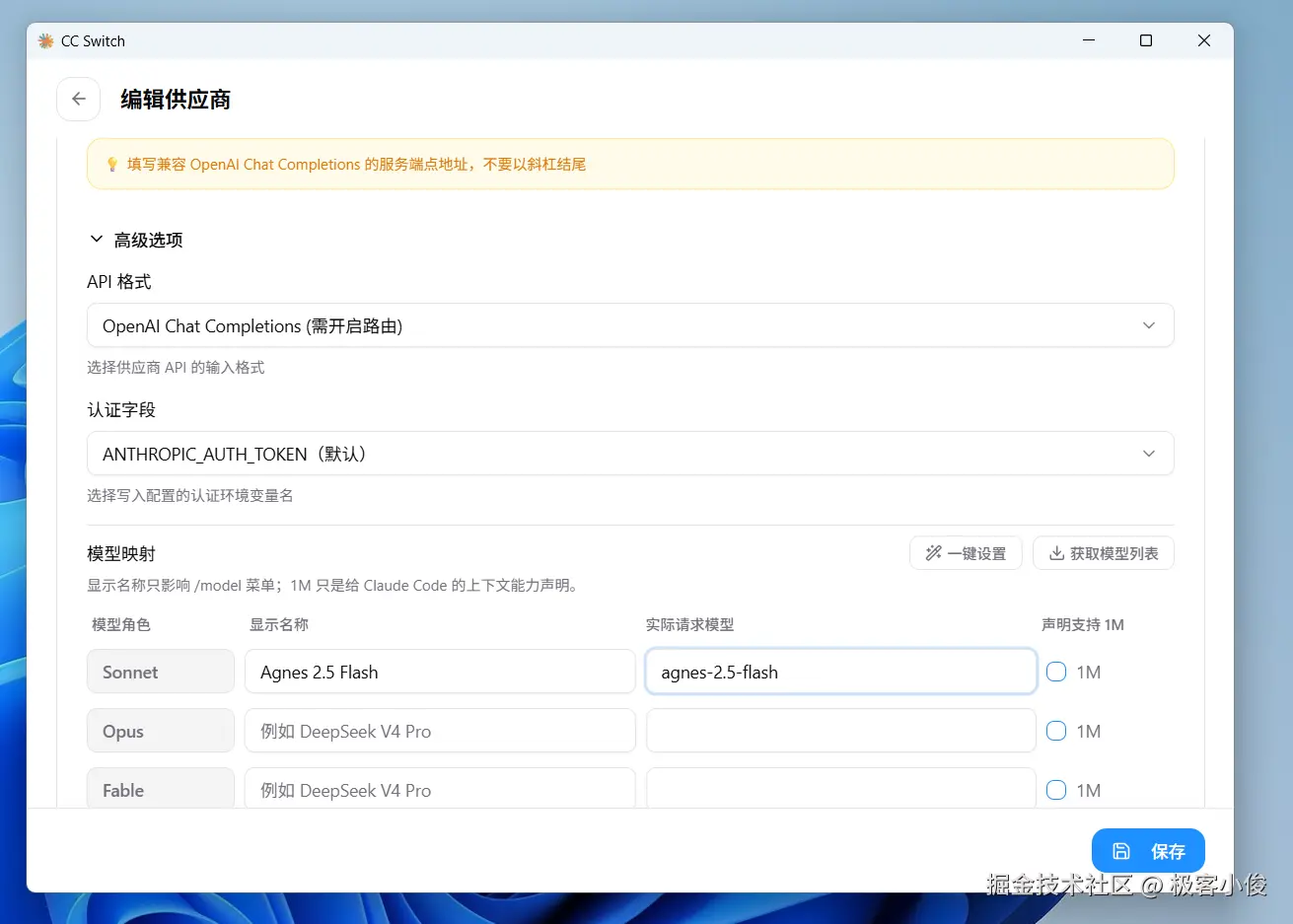Click the 认证字段 label
1293x924 pixels.
point(121,409)
